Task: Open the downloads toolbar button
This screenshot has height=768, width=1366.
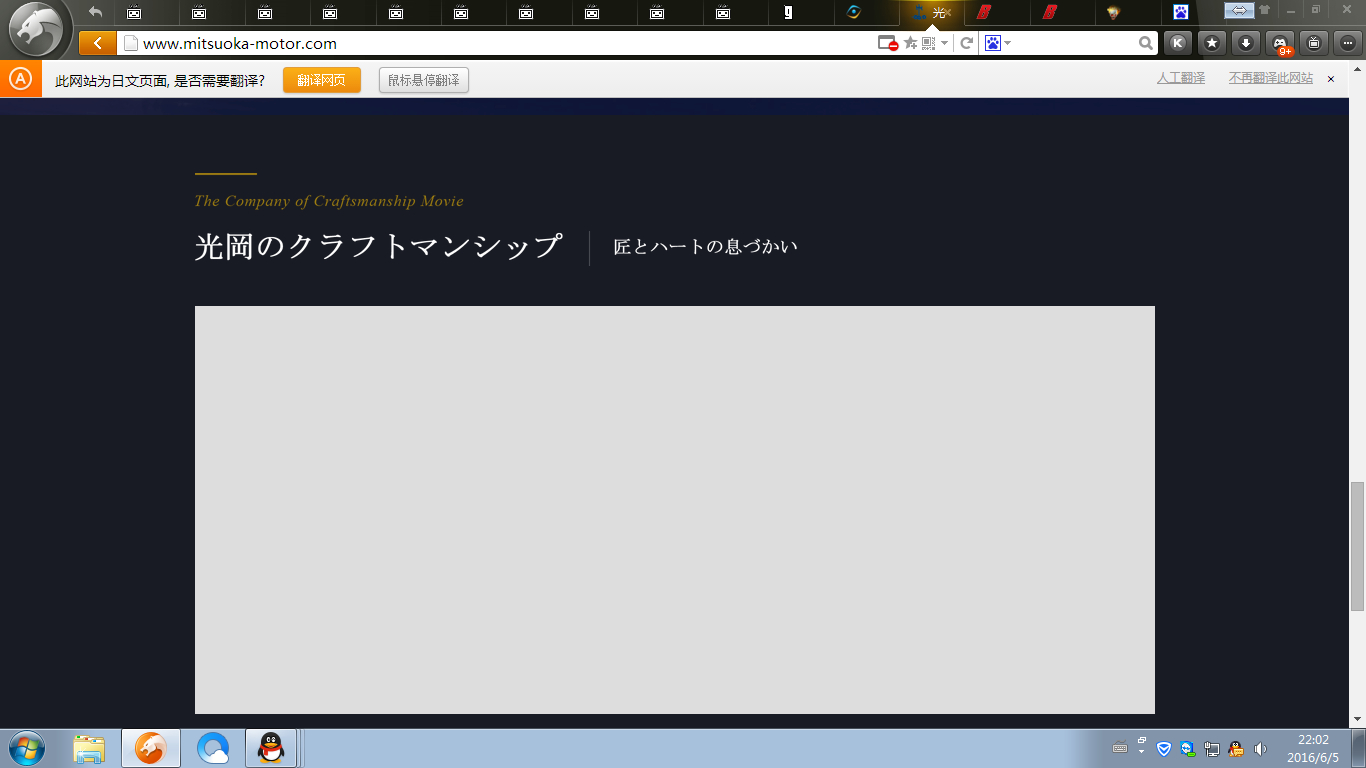Action: pos(1246,43)
